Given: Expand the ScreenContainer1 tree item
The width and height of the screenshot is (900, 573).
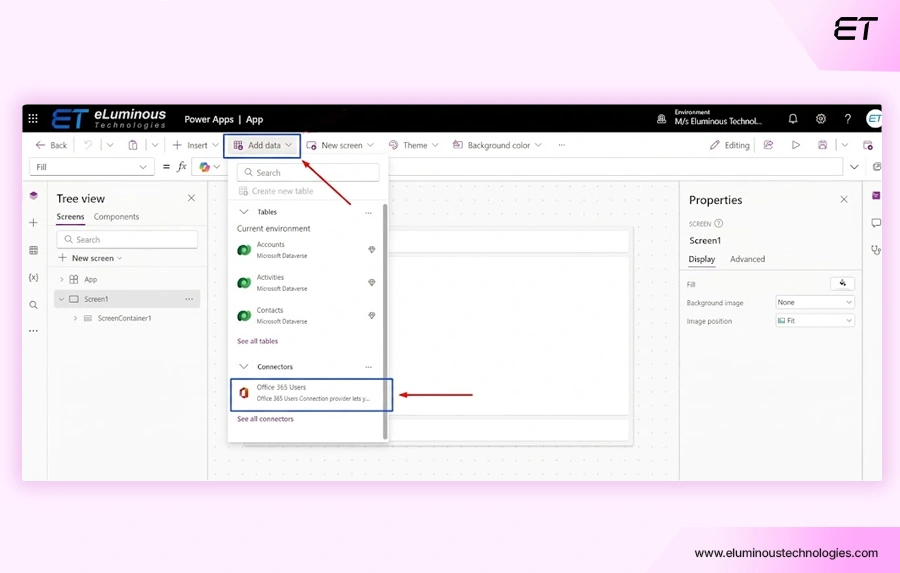Looking at the screenshot, I should 75,318.
